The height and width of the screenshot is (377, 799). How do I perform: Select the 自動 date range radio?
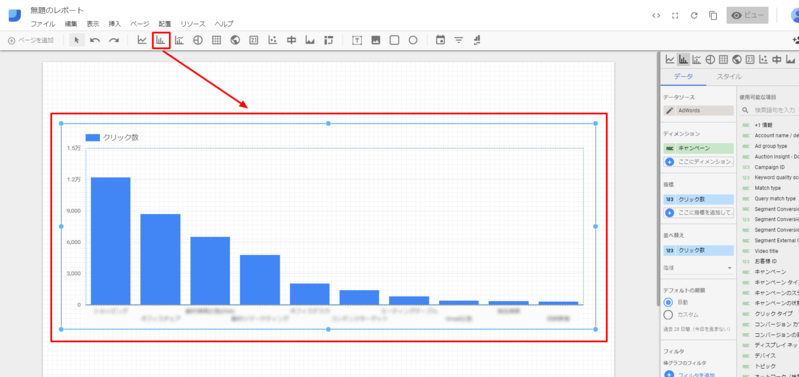[x=669, y=302]
